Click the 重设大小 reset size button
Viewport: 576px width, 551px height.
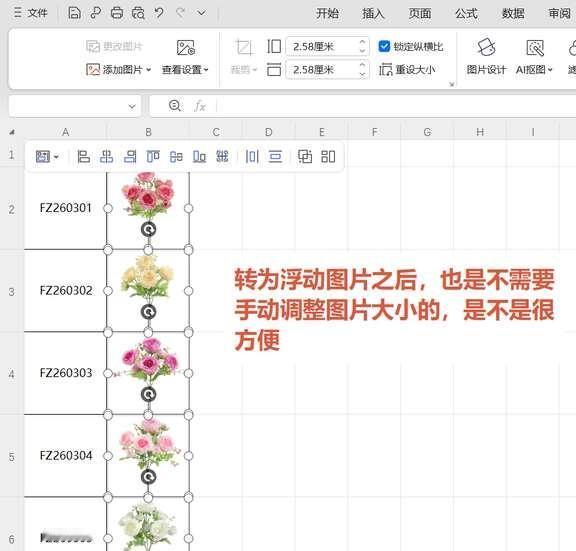point(407,69)
